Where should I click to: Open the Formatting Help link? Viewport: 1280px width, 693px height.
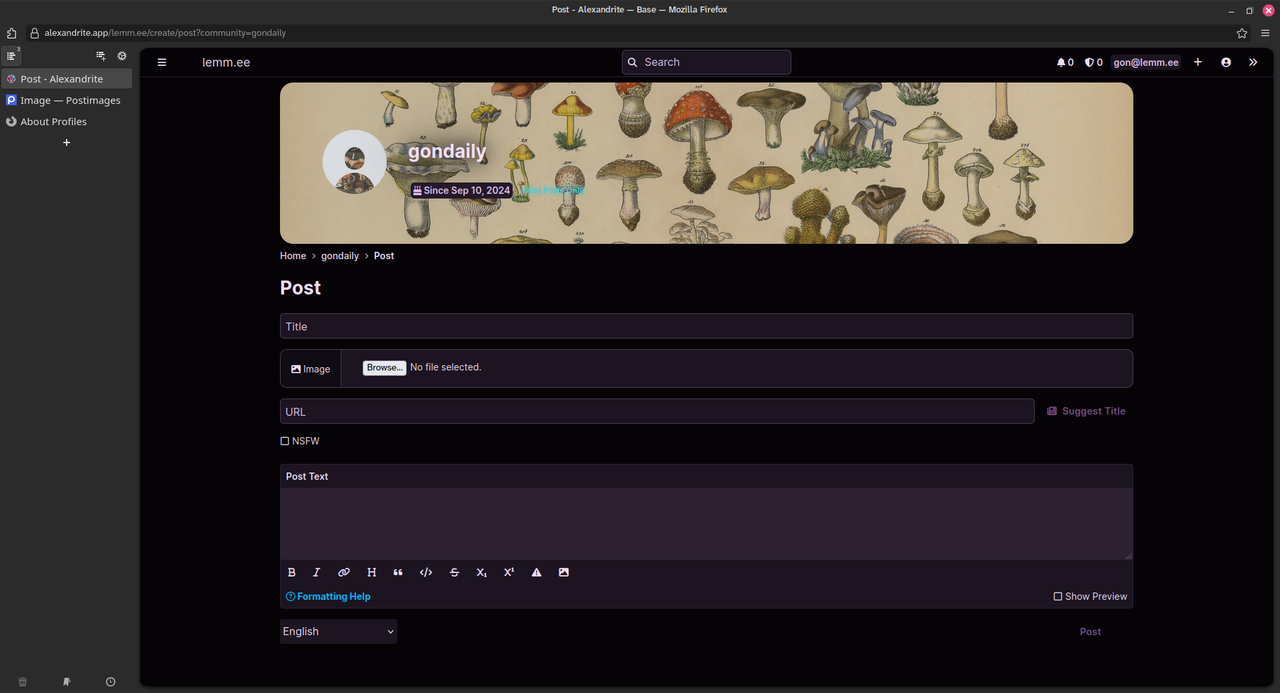(328, 597)
